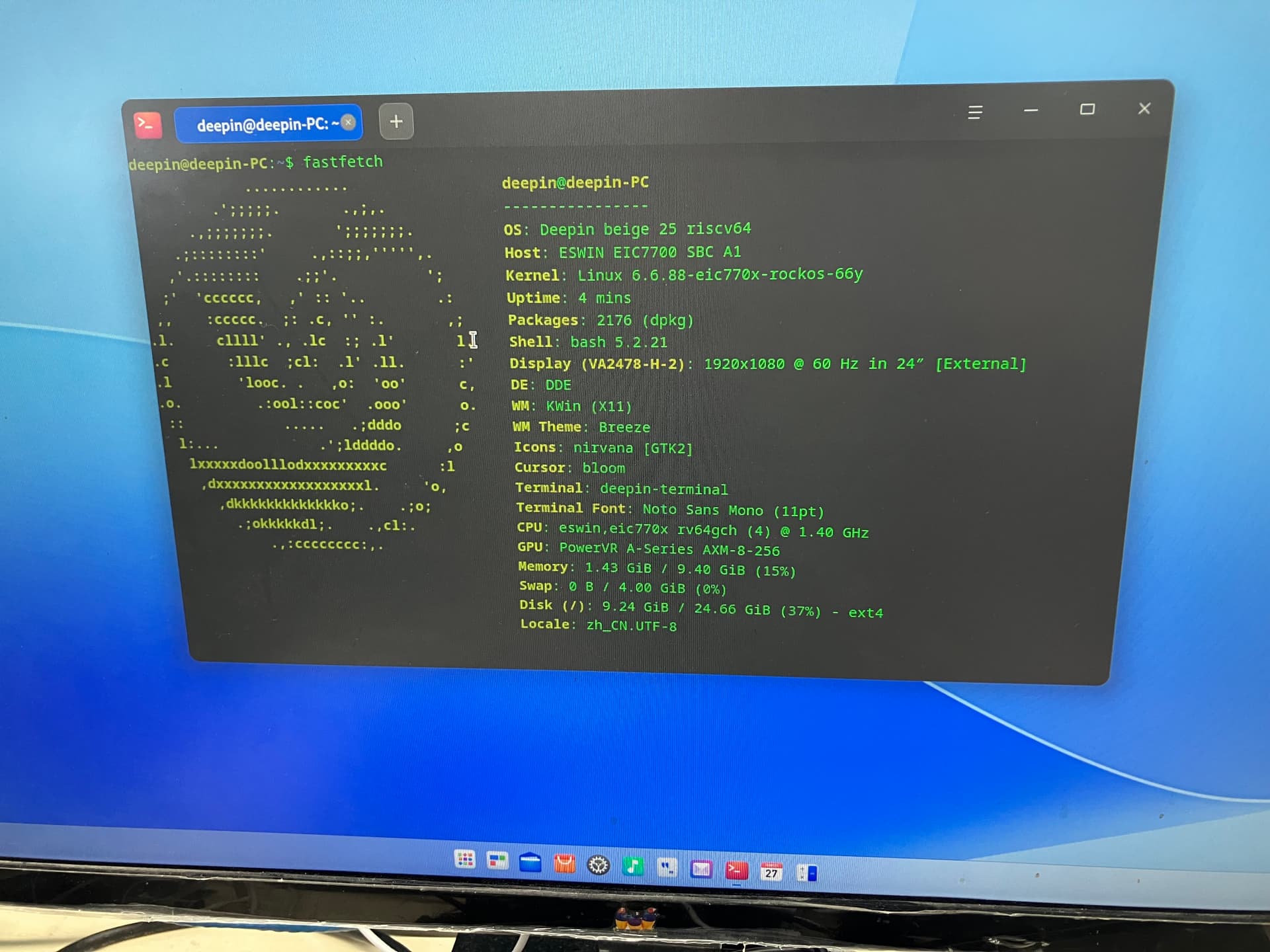Screen dimensions: 1270x952
Task: Open the terminal hamburger menu
Action: (974, 112)
